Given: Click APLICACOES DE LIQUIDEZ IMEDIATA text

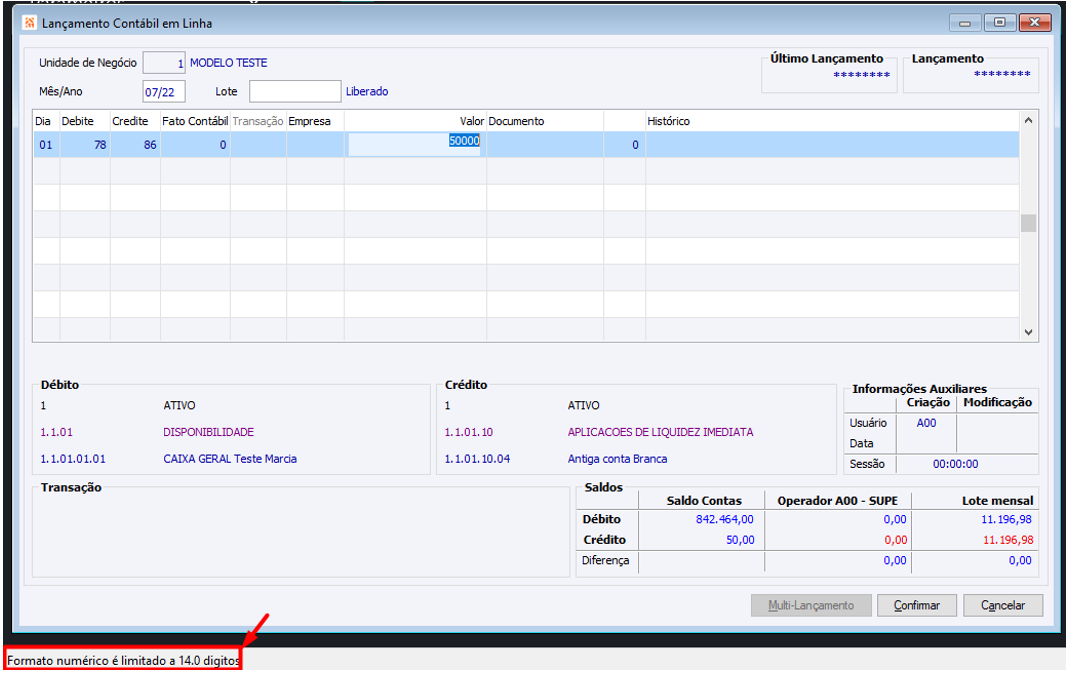Looking at the screenshot, I should (660, 432).
